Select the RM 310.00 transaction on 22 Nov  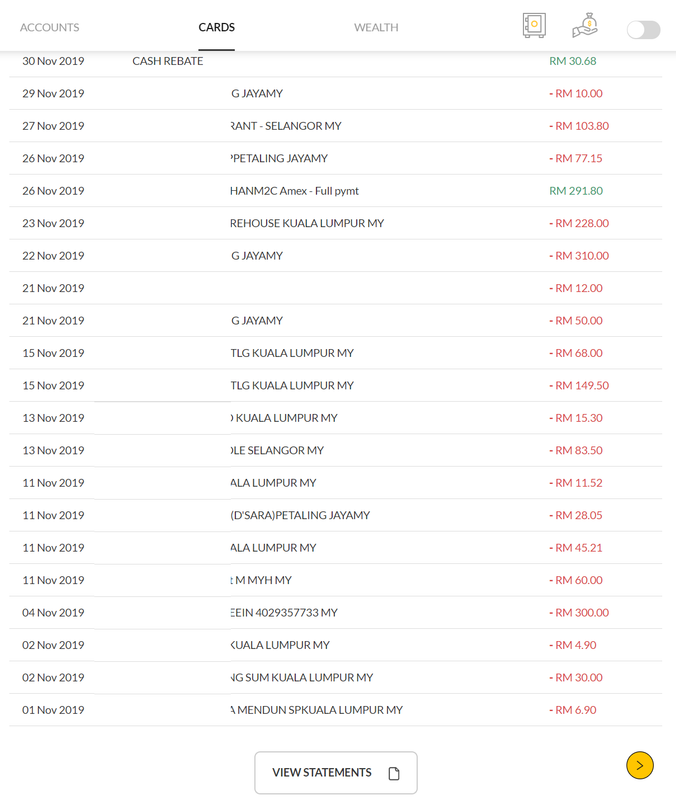(x=336, y=256)
